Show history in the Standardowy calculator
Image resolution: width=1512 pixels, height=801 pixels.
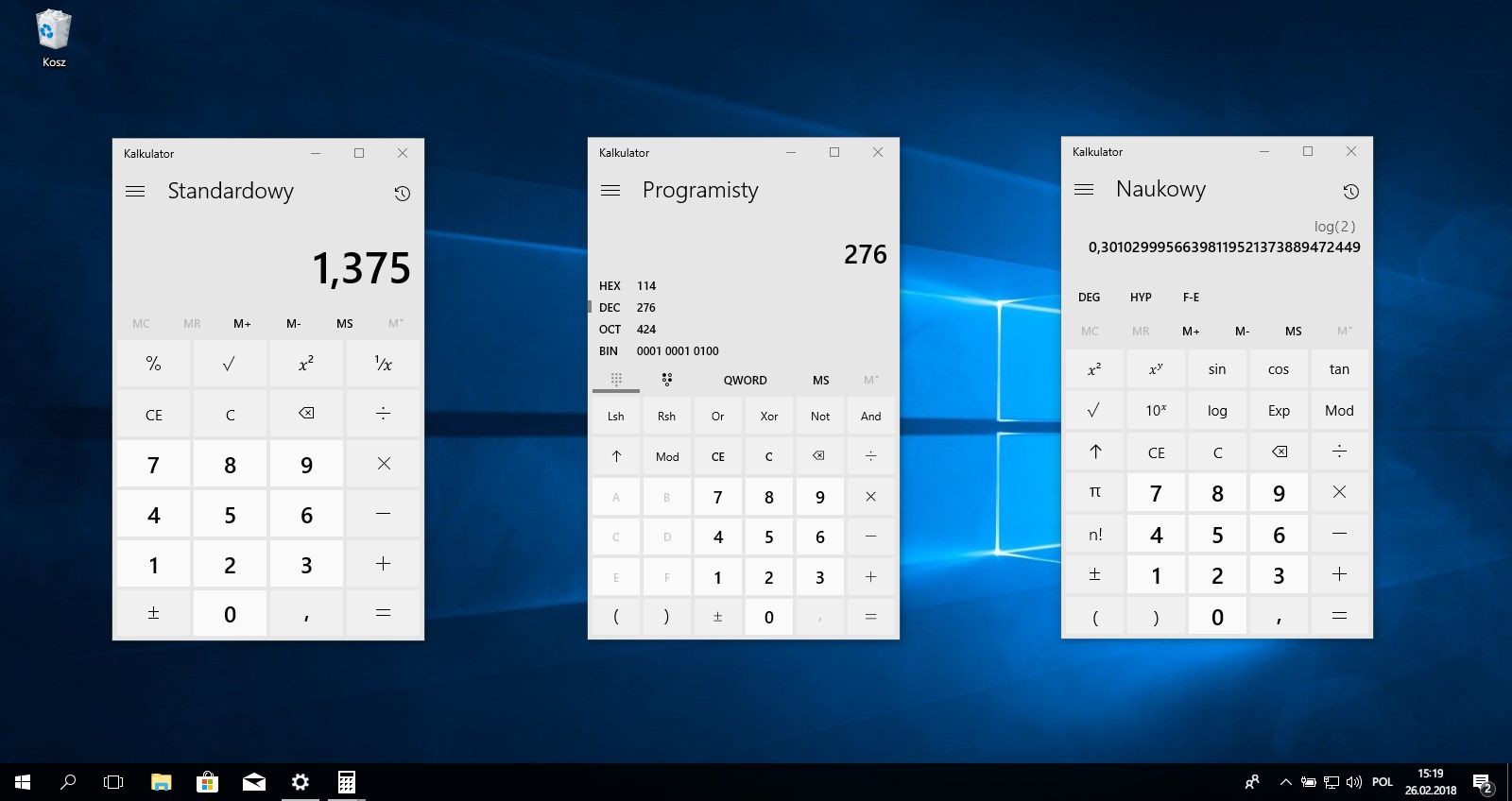pyautogui.click(x=403, y=194)
